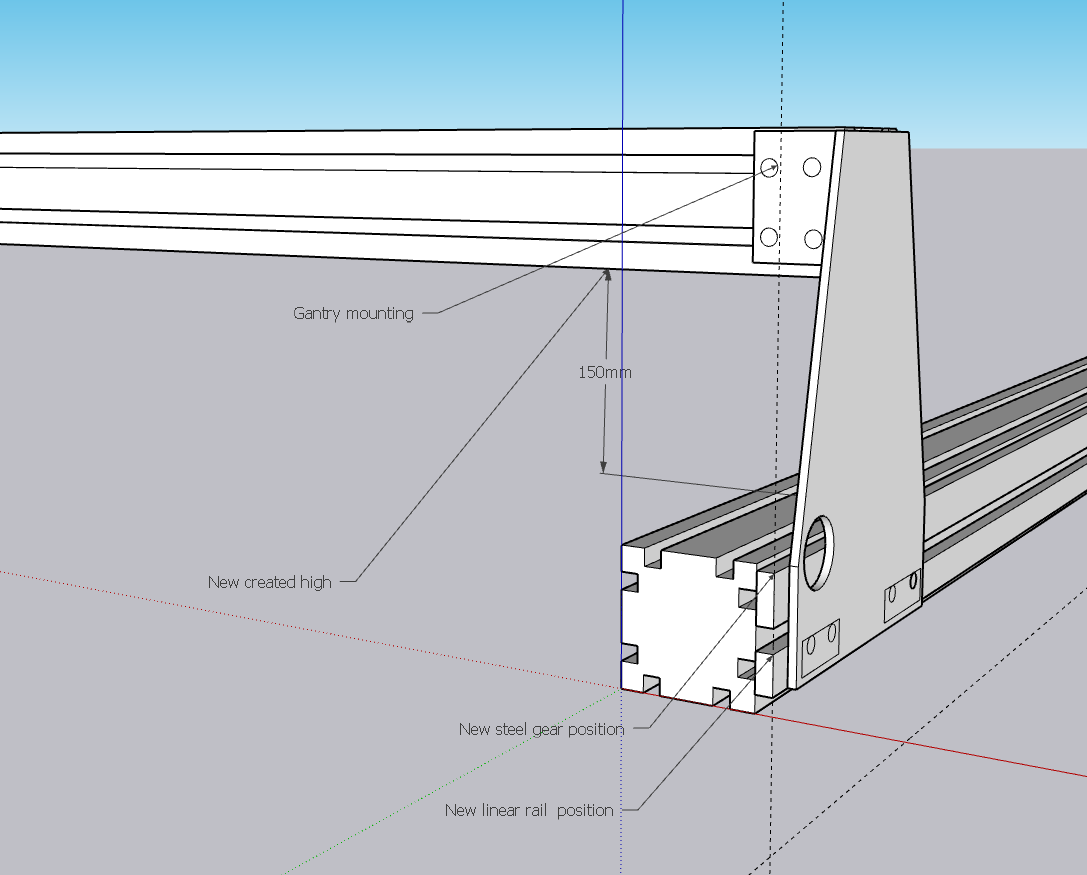This screenshot has height=875, width=1087.
Task: Select the "New created high" label
Action: (x=270, y=581)
